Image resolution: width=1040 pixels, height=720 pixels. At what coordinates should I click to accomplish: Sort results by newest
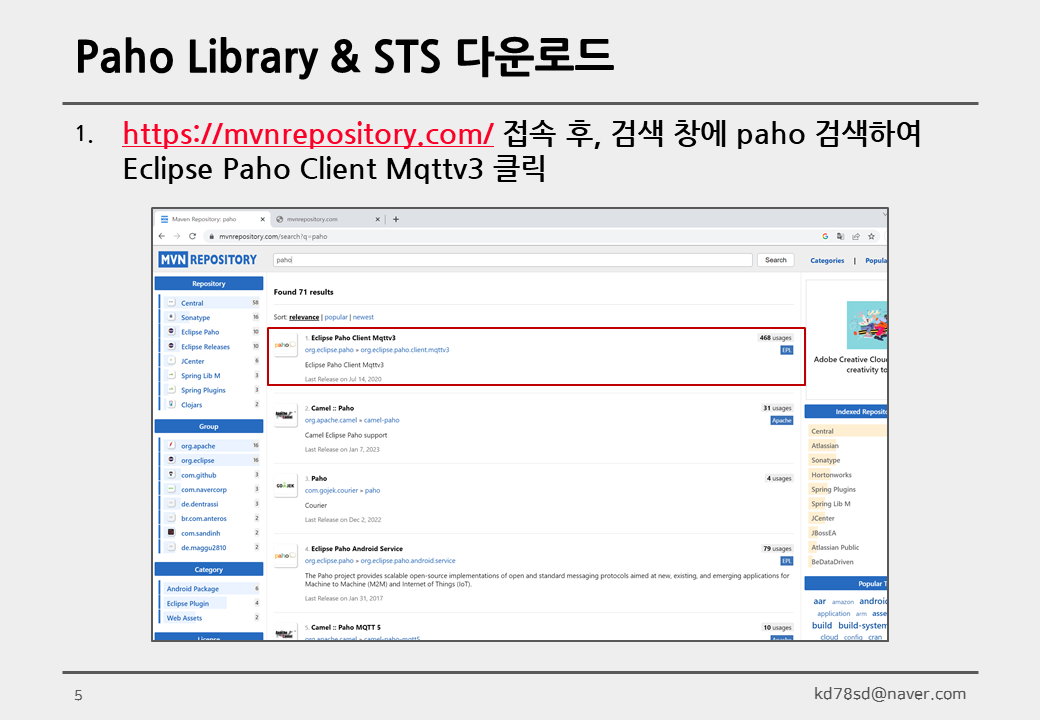coord(363,317)
